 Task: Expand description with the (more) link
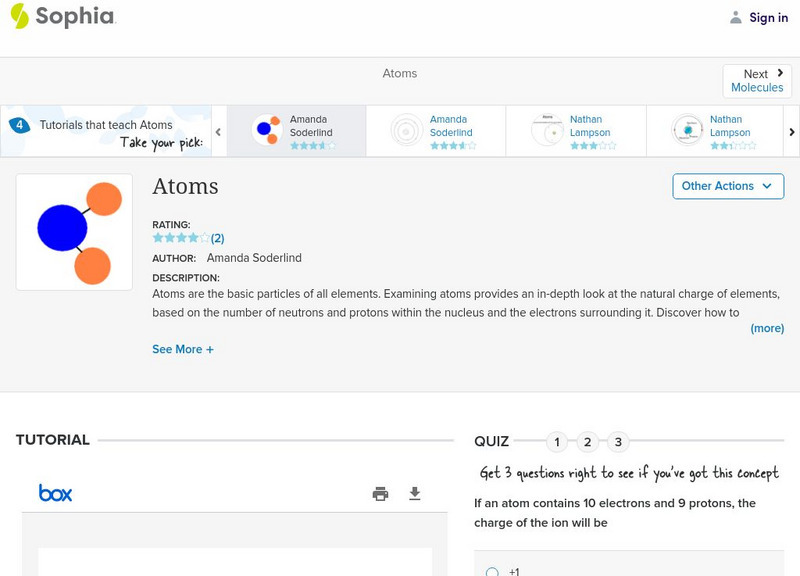coord(768,328)
